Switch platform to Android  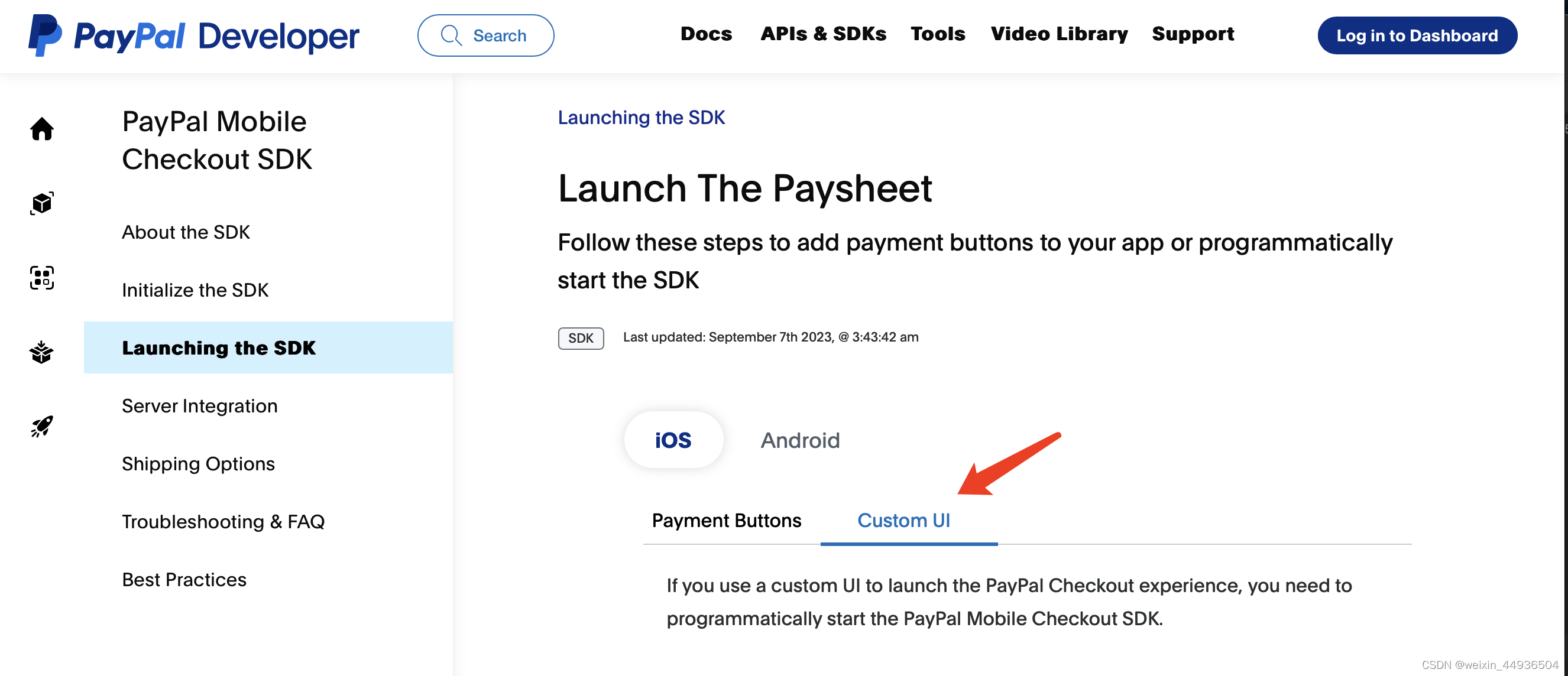click(801, 440)
